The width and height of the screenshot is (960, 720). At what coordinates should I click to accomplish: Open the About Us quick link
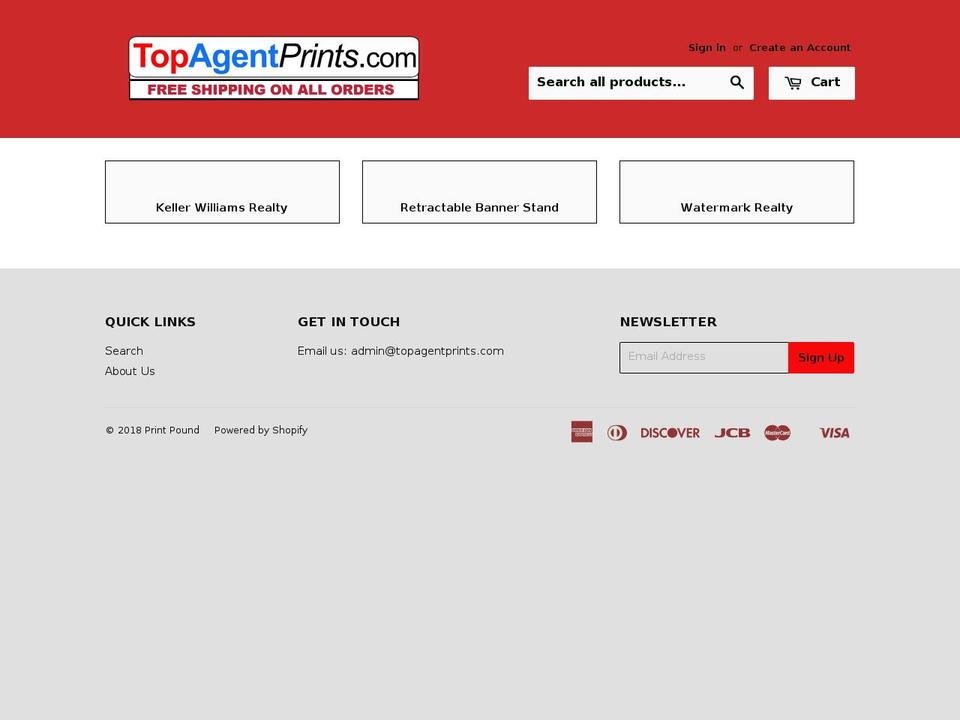[x=130, y=371]
